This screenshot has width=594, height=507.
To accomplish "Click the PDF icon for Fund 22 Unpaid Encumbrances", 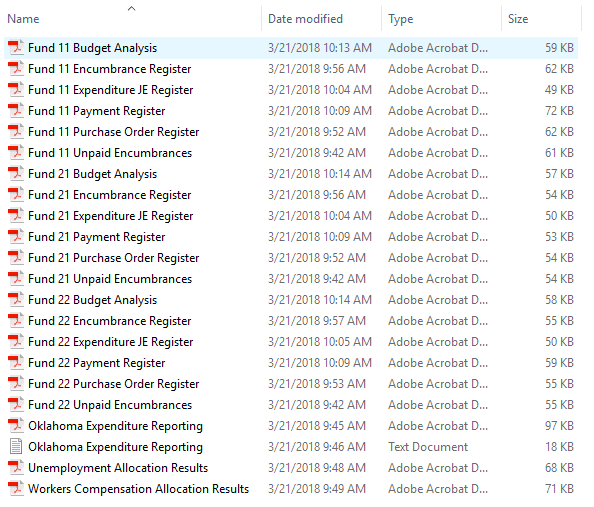I will [16, 405].
